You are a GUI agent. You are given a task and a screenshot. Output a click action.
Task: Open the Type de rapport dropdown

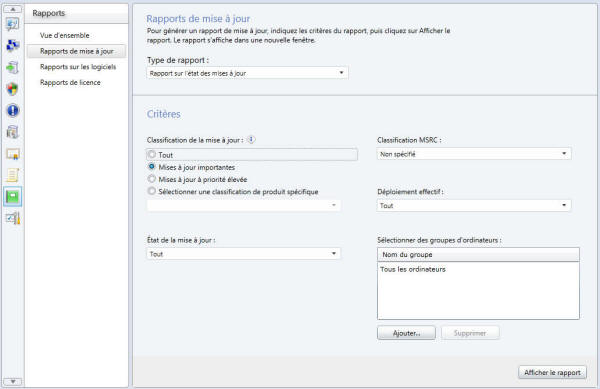[247, 73]
